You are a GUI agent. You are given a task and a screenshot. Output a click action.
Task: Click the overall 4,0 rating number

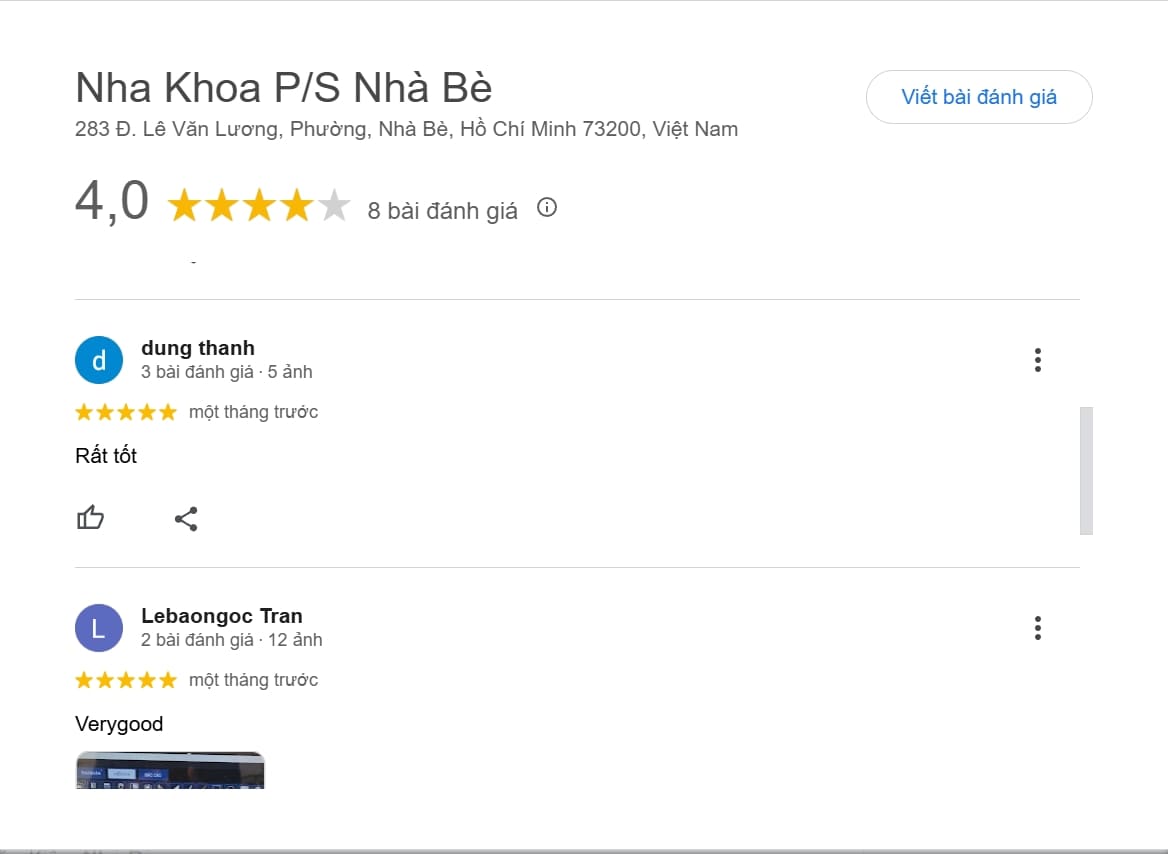click(x=112, y=200)
